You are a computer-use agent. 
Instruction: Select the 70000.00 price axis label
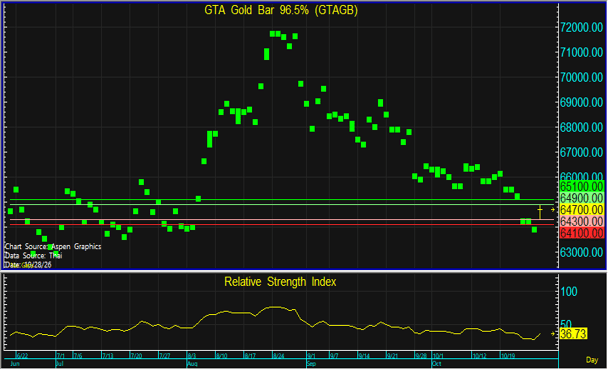(x=581, y=77)
